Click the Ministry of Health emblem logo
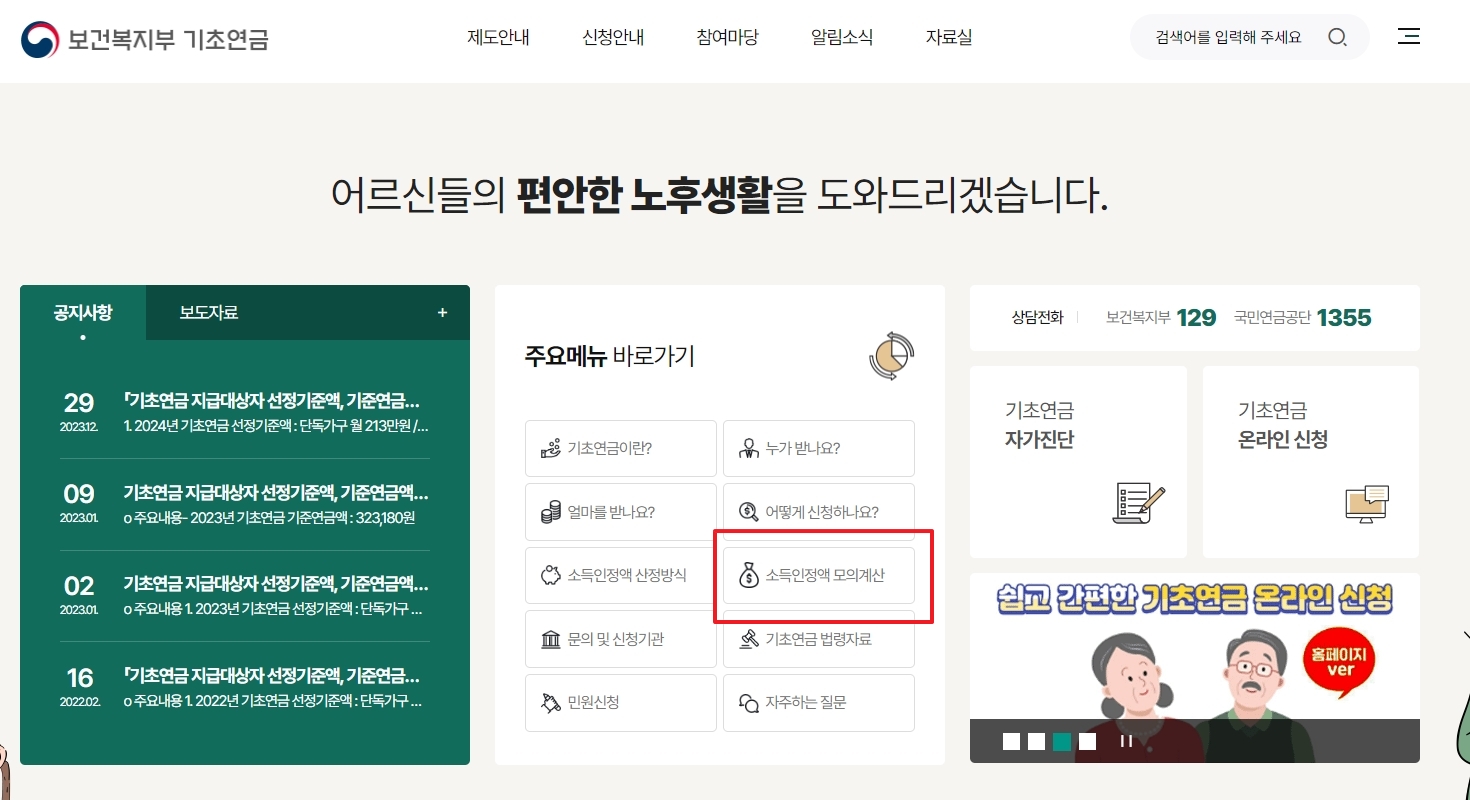This screenshot has width=1470, height=800. point(40,39)
